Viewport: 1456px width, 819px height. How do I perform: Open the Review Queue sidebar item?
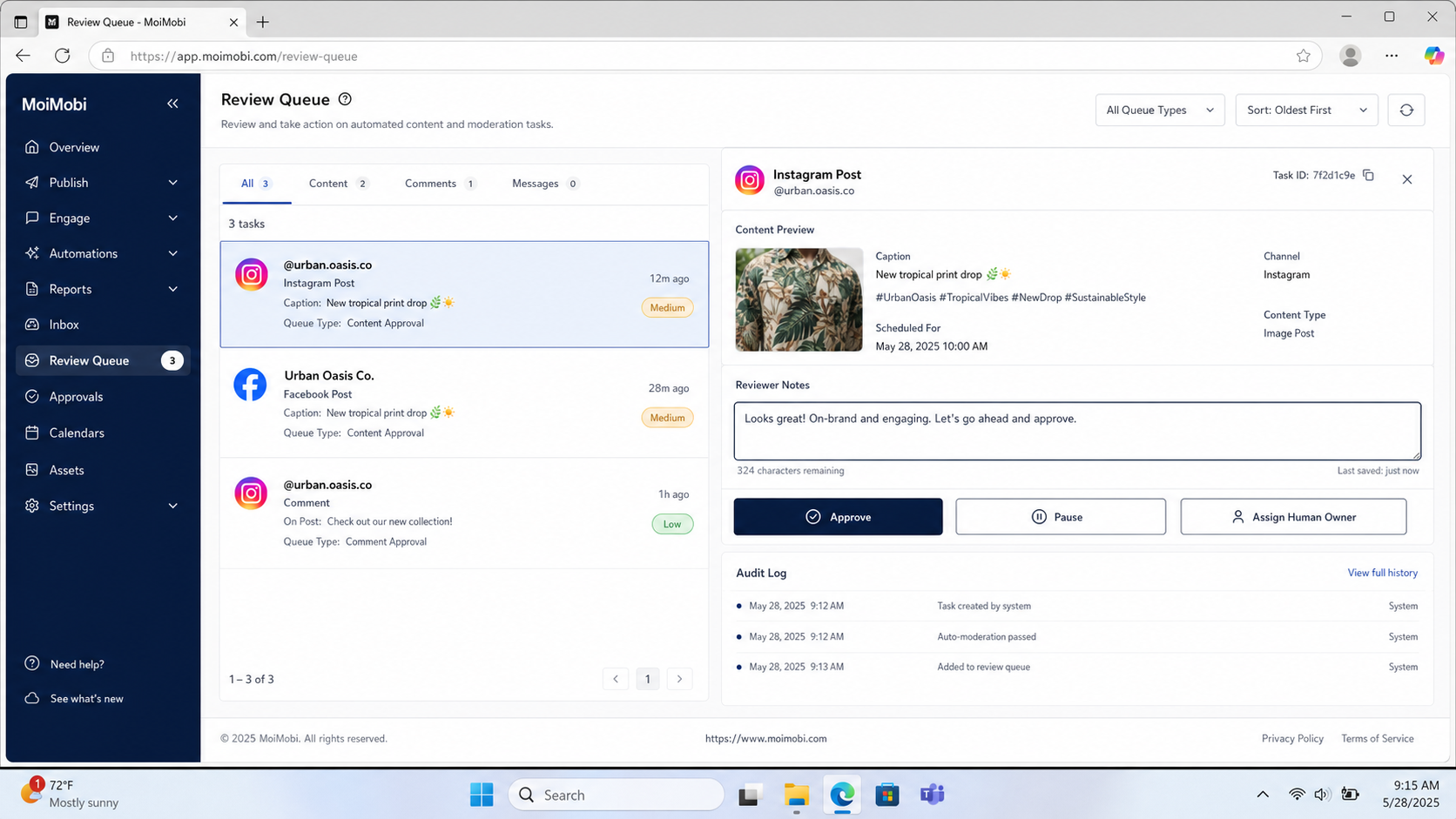(x=103, y=360)
